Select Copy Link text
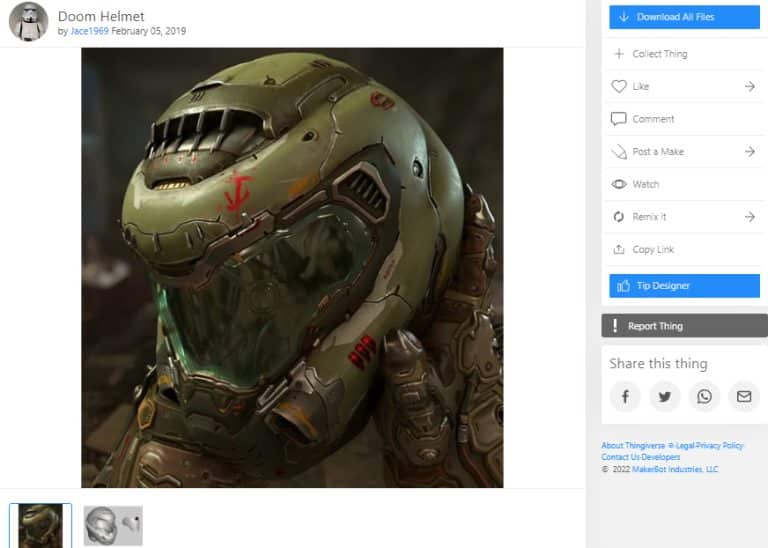The height and width of the screenshot is (548, 768). 653,249
